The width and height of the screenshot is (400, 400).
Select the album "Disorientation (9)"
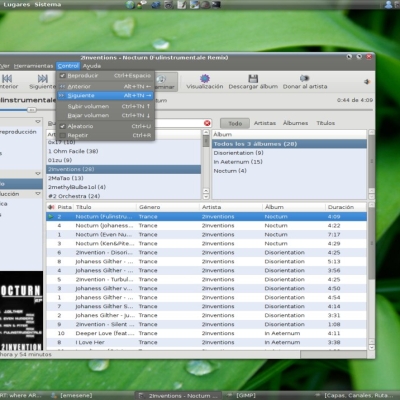tap(289, 153)
